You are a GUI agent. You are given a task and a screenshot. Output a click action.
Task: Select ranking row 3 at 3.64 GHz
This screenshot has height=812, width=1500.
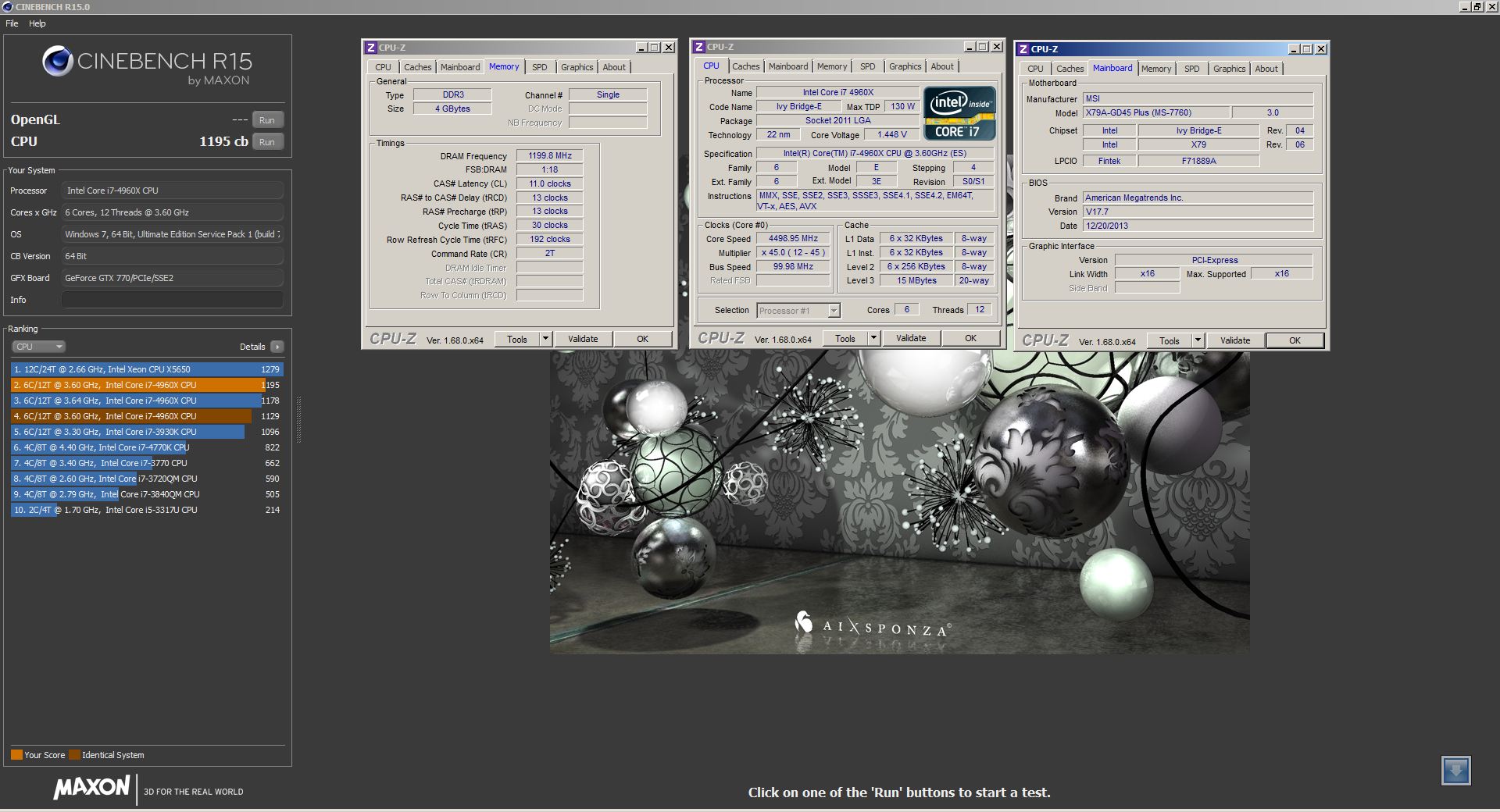(x=147, y=401)
